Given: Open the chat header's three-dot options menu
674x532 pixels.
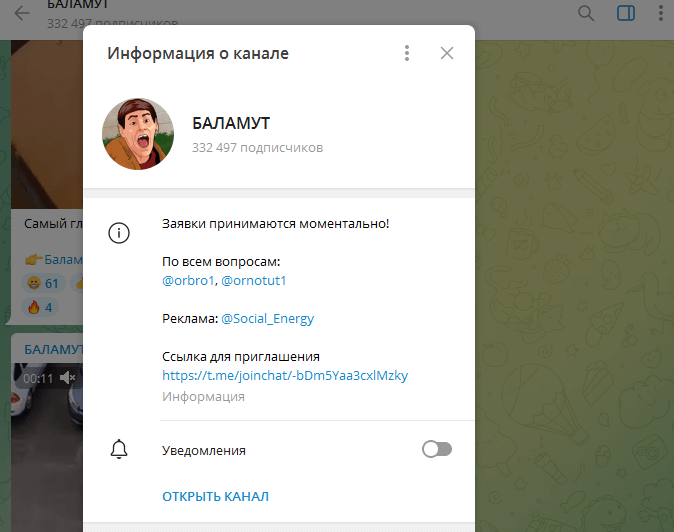Looking at the screenshot, I should click(x=661, y=13).
